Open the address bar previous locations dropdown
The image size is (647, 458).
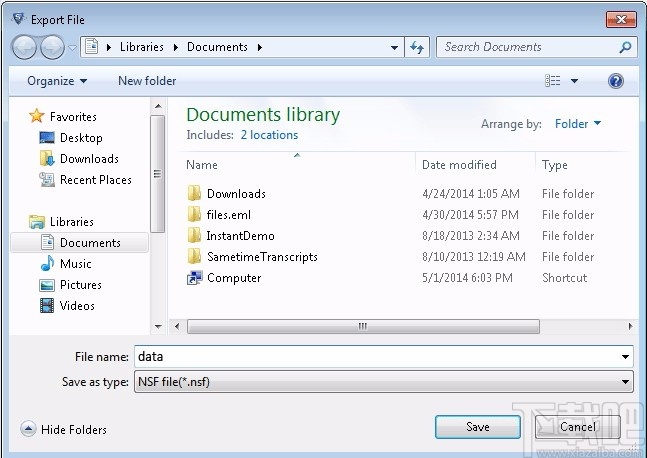click(x=394, y=47)
